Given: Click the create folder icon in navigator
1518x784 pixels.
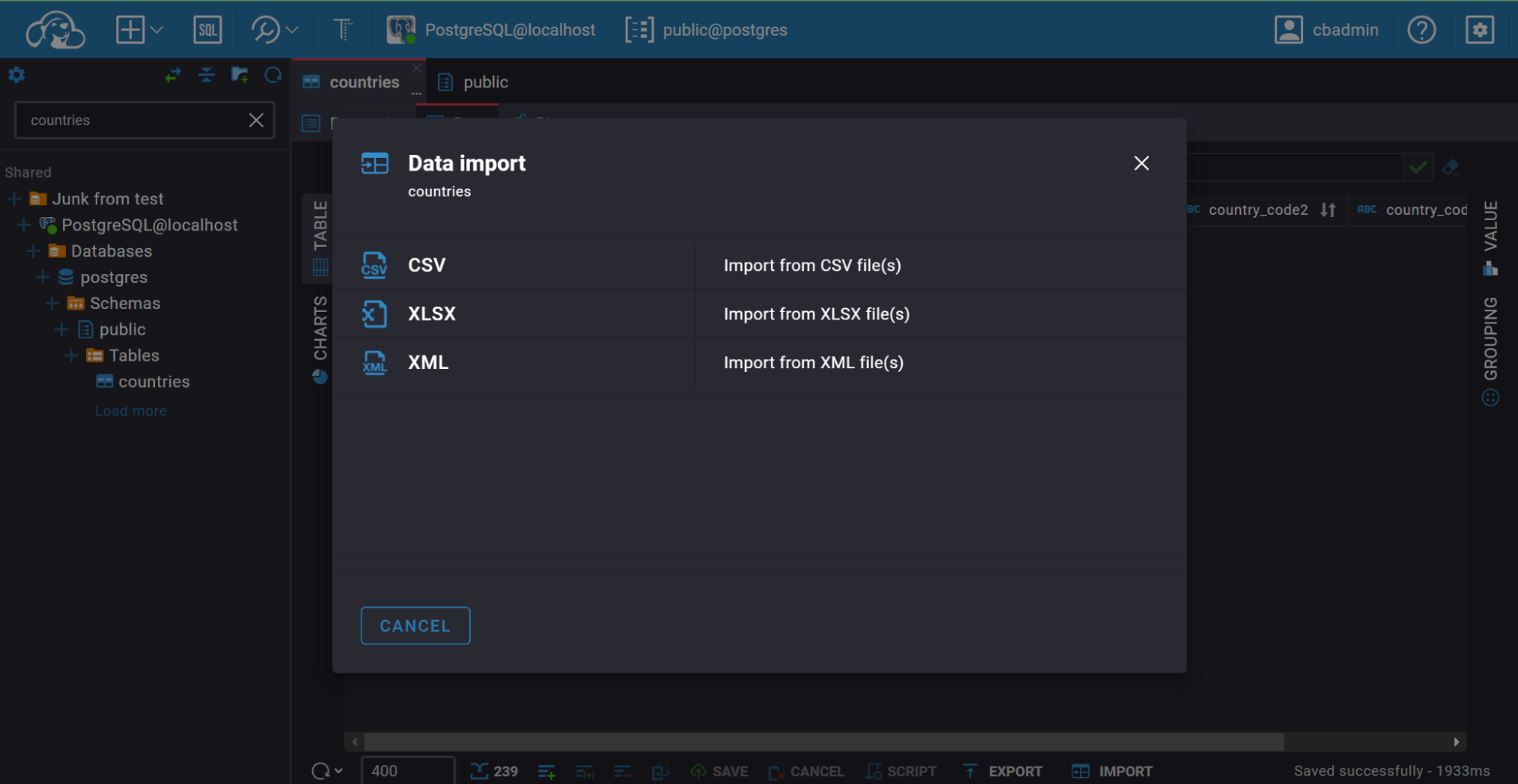Looking at the screenshot, I should click(x=240, y=74).
